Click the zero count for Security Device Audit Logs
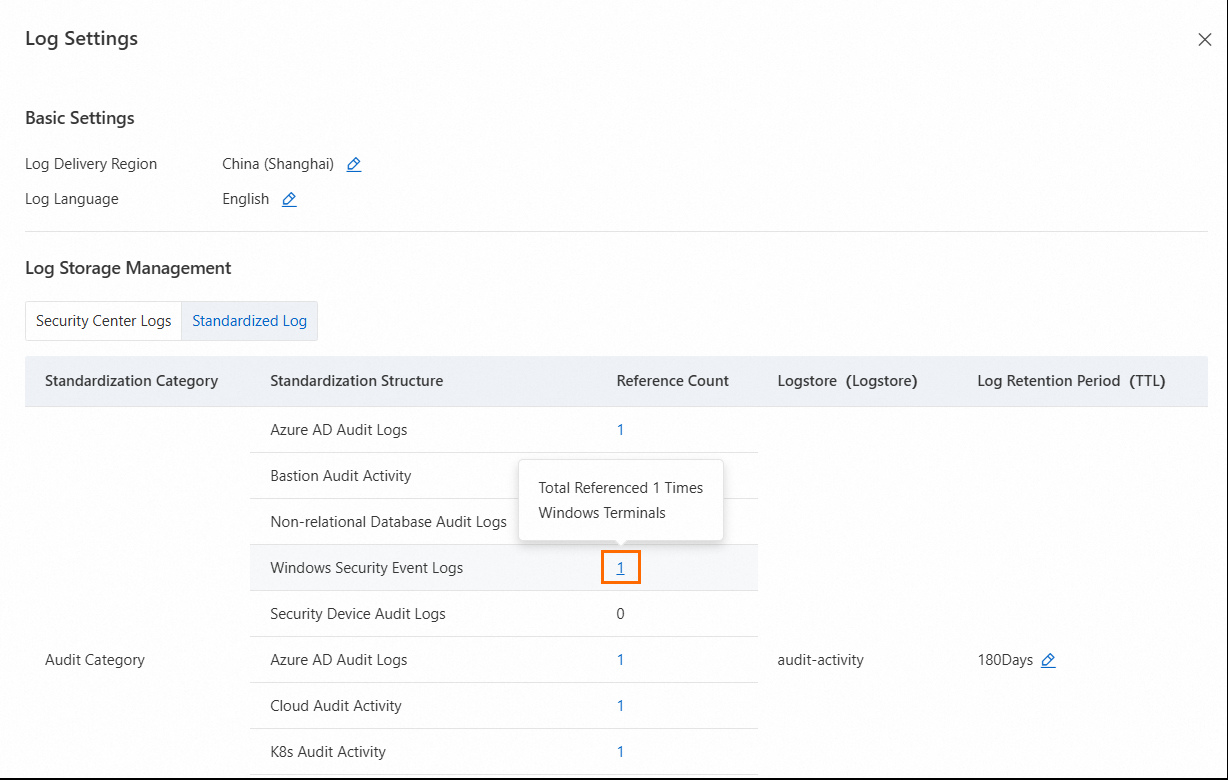The width and height of the screenshot is (1228, 780). pos(620,614)
